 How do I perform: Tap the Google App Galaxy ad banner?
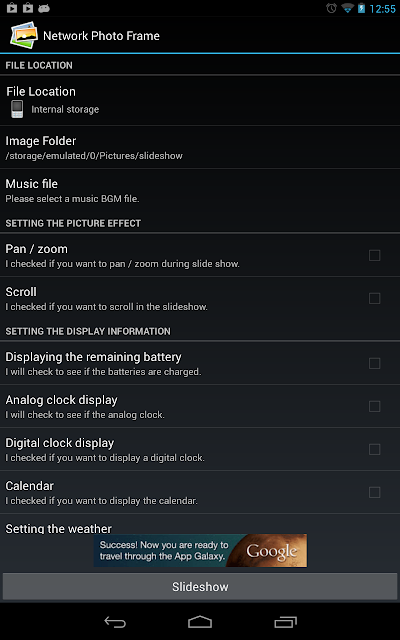point(200,551)
